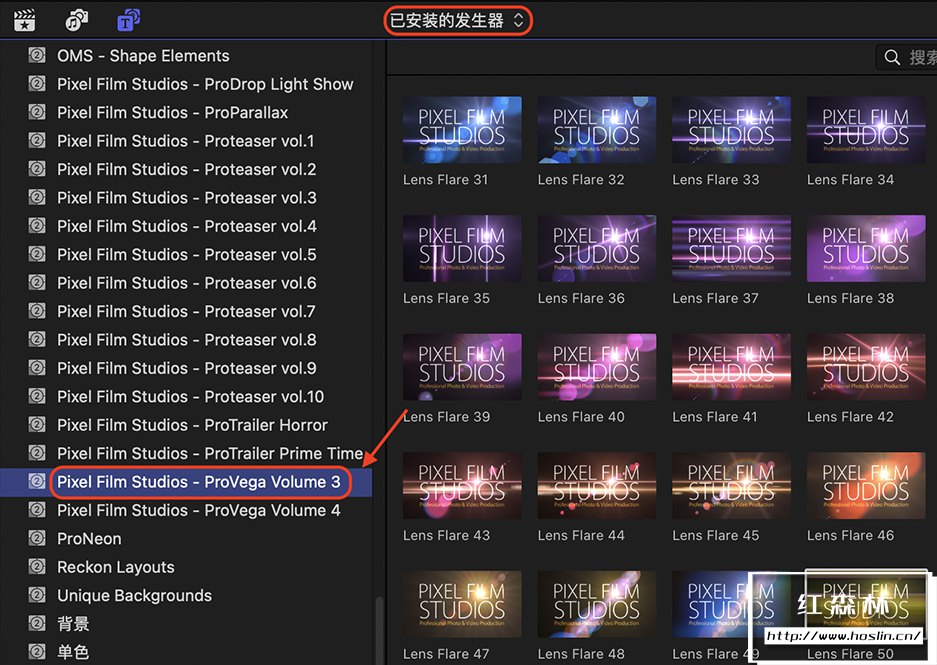This screenshot has height=665, width=937.
Task: Select Proteaser vol.8 category
Action: click(186, 339)
